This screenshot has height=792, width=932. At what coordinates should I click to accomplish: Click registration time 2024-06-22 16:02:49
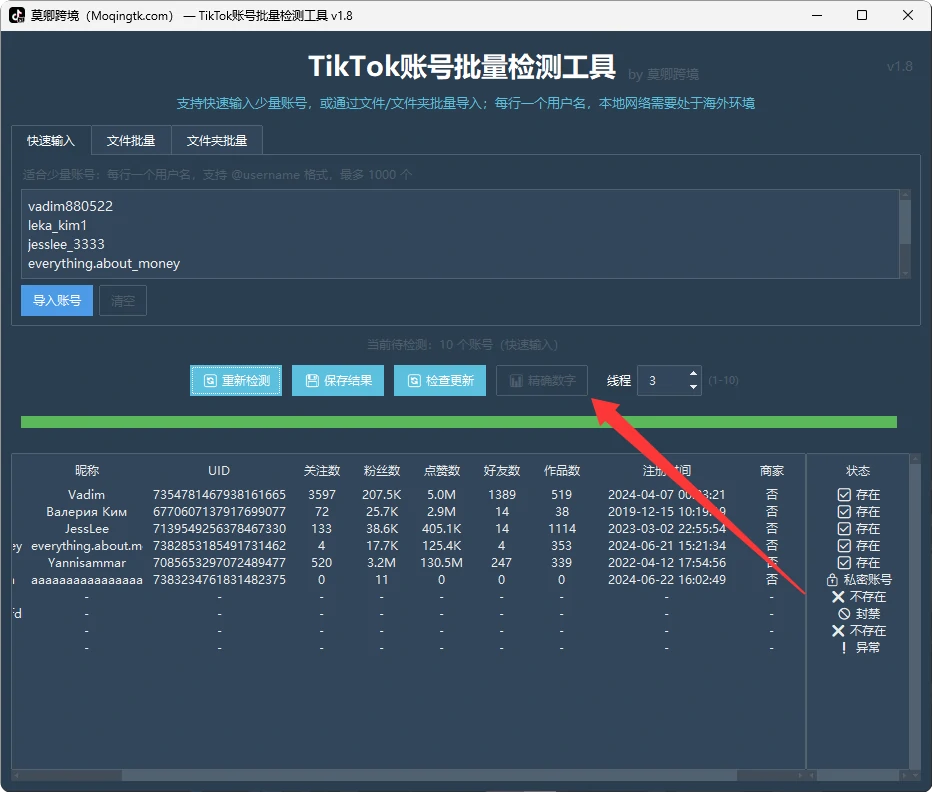click(666, 580)
